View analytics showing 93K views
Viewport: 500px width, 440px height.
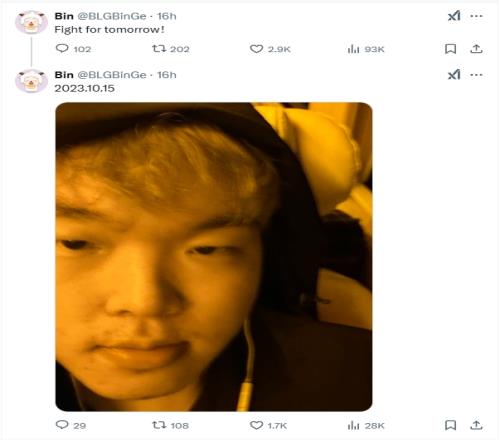tap(366, 49)
